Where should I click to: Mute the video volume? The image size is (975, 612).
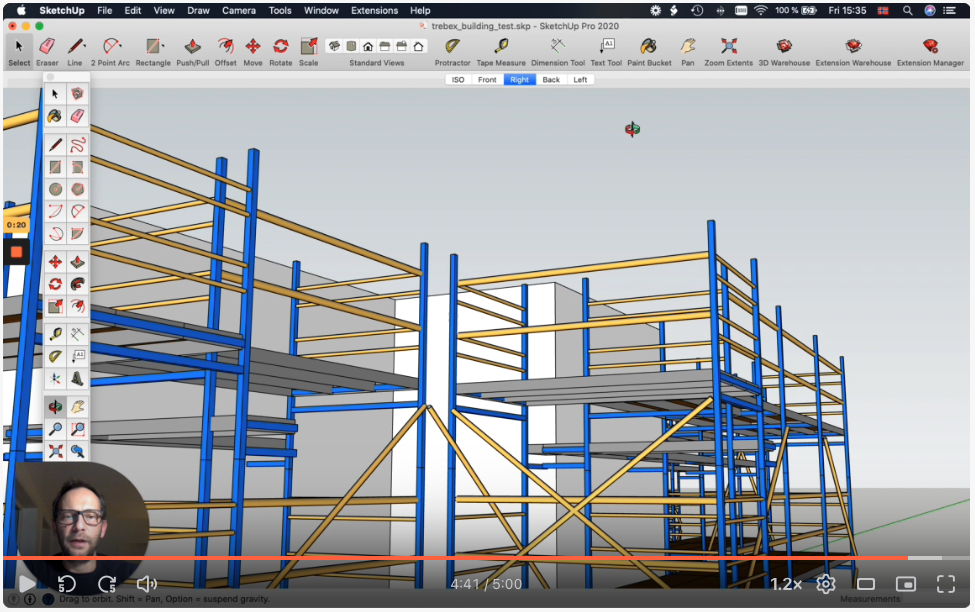click(x=147, y=583)
